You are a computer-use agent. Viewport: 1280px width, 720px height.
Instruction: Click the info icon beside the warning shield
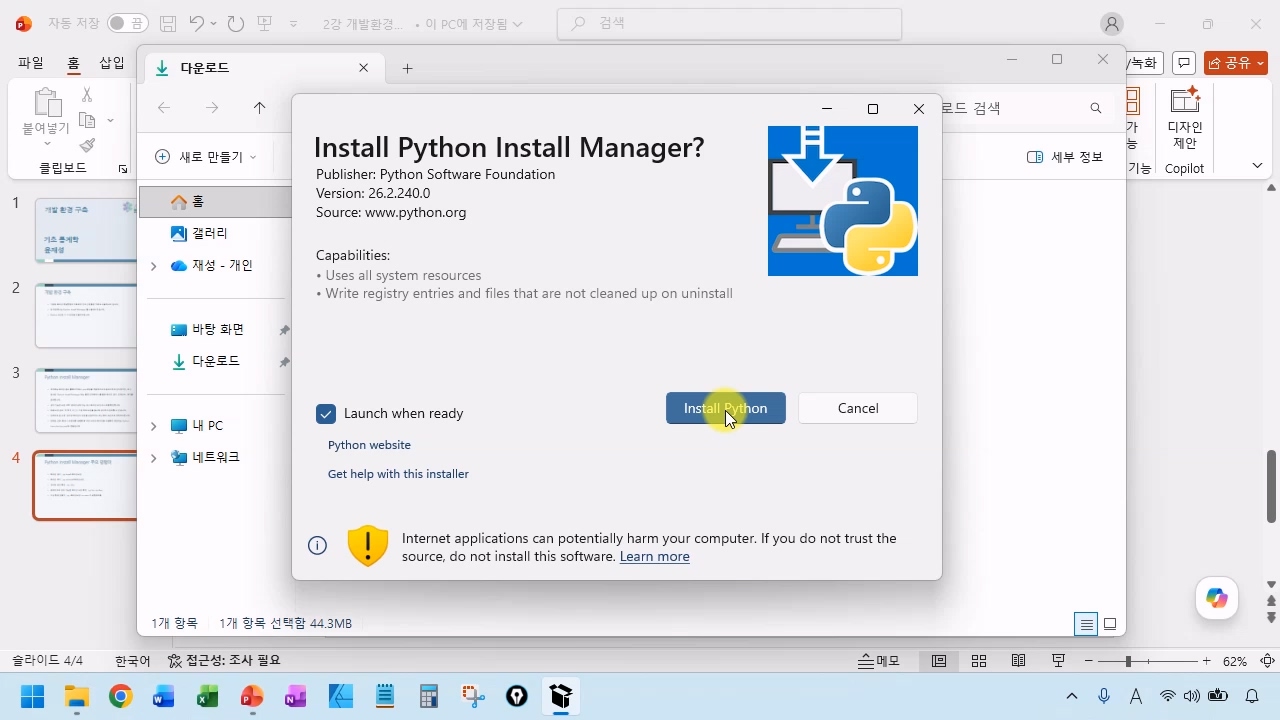coord(318,546)
